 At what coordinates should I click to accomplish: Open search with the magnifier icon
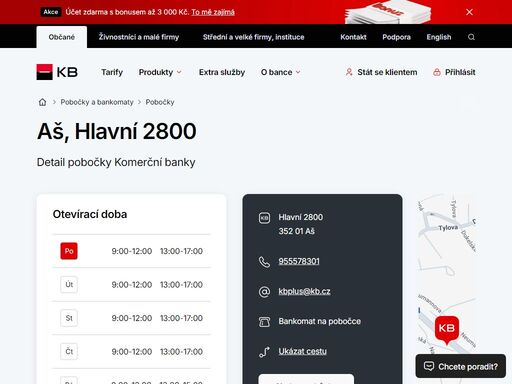coord(471,37)
